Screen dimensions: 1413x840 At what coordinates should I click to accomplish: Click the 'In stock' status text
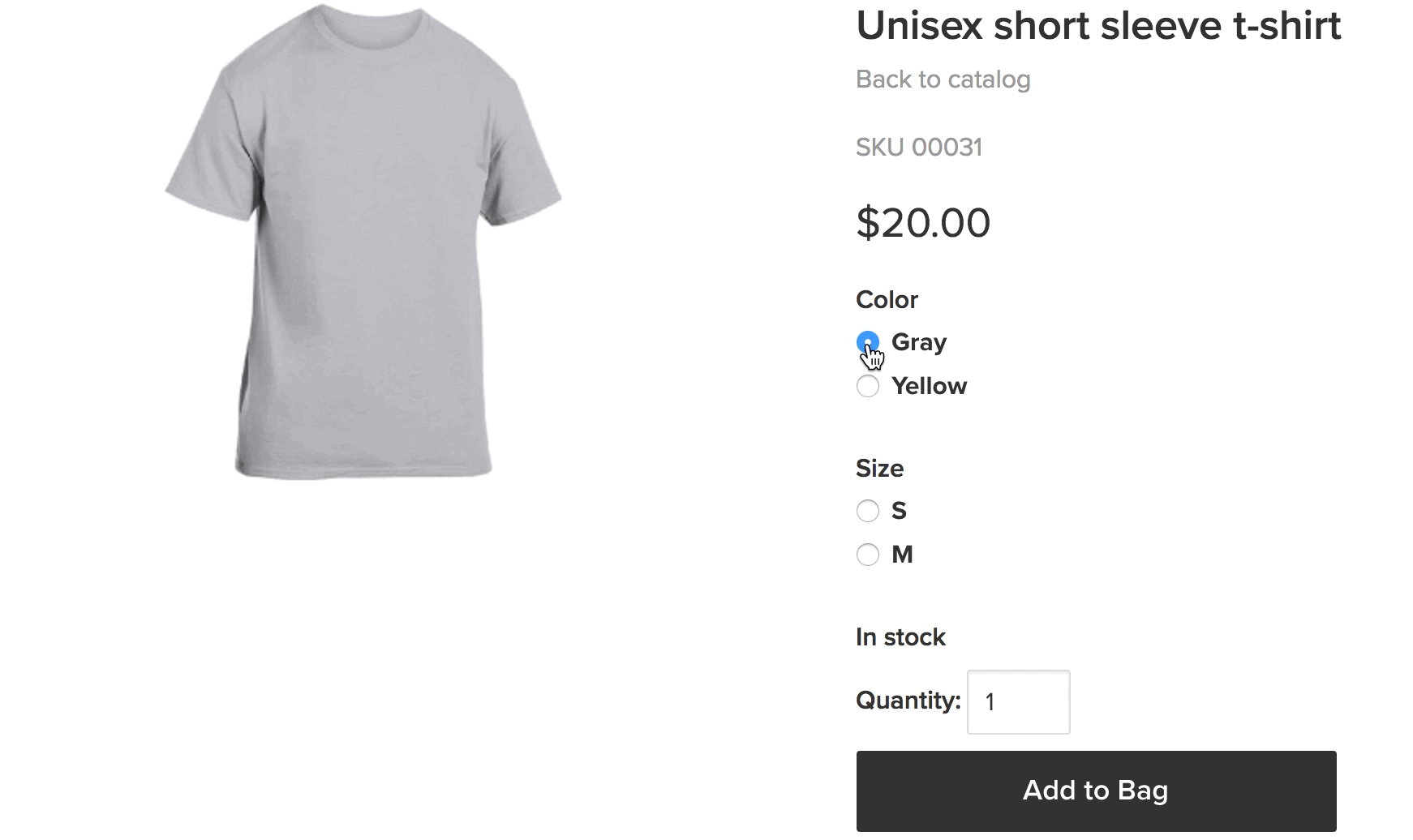(x=900, y=637)
